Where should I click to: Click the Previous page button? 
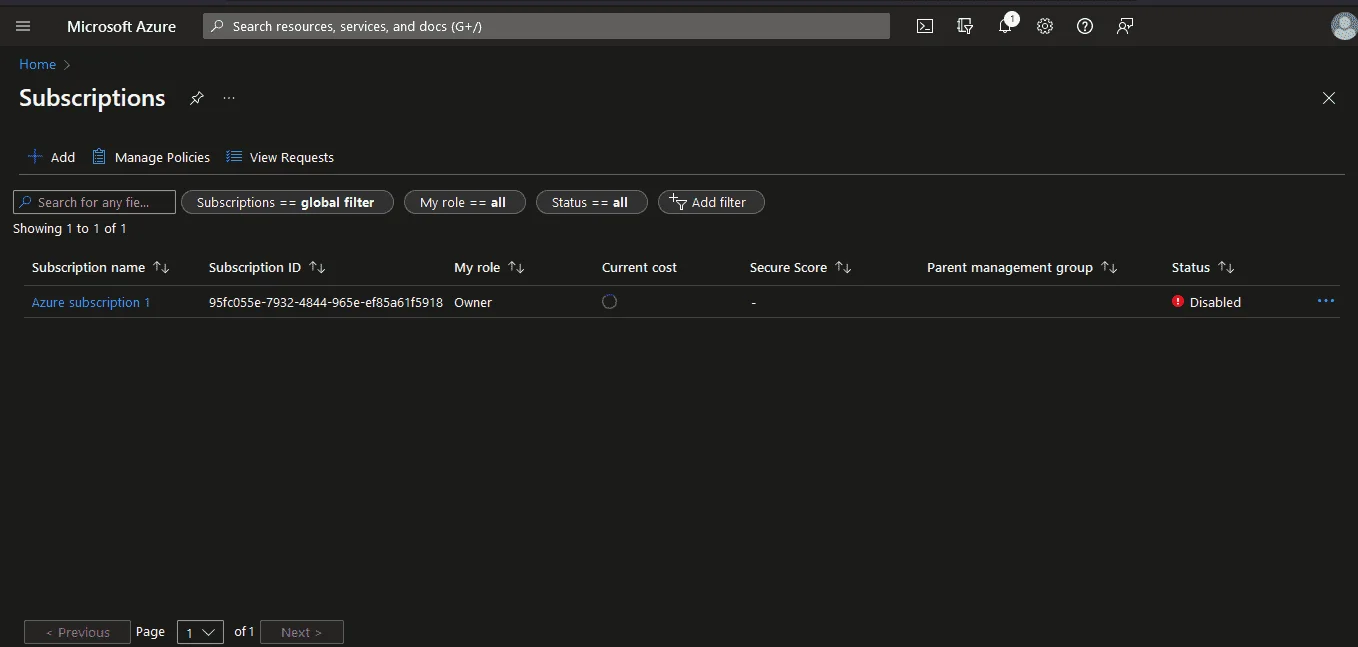coord(77,632)
